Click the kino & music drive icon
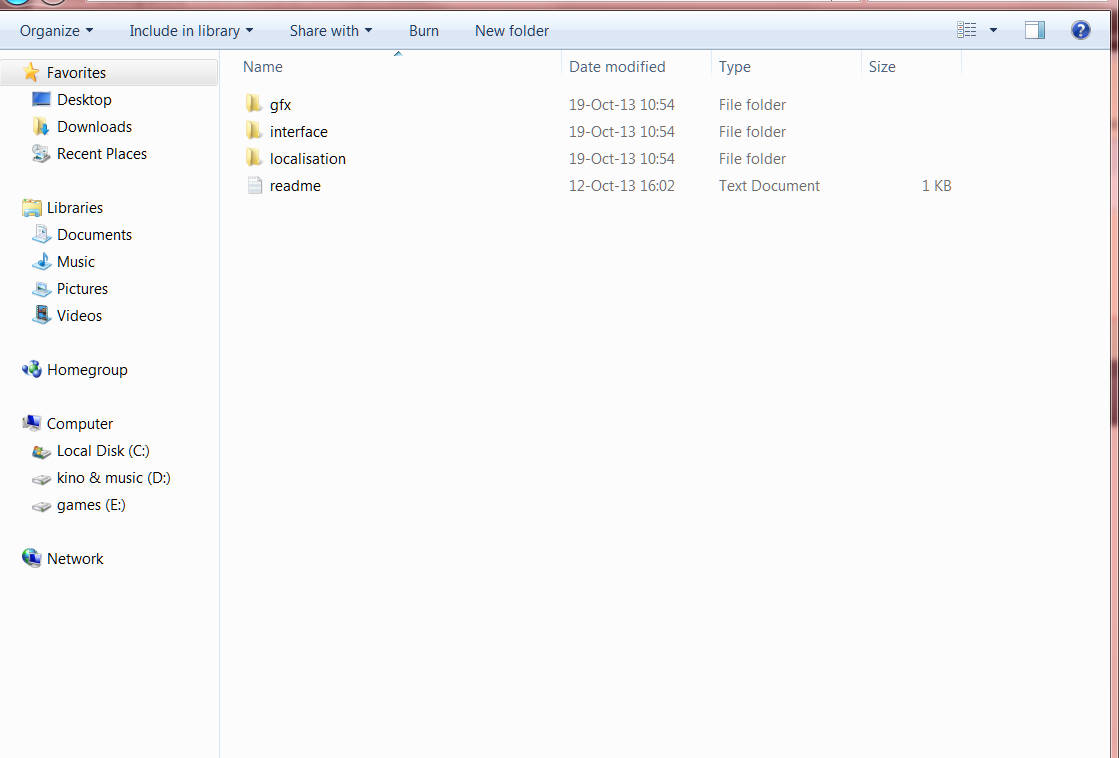The width and height of the screenshot is (1119, 758). 41,480
